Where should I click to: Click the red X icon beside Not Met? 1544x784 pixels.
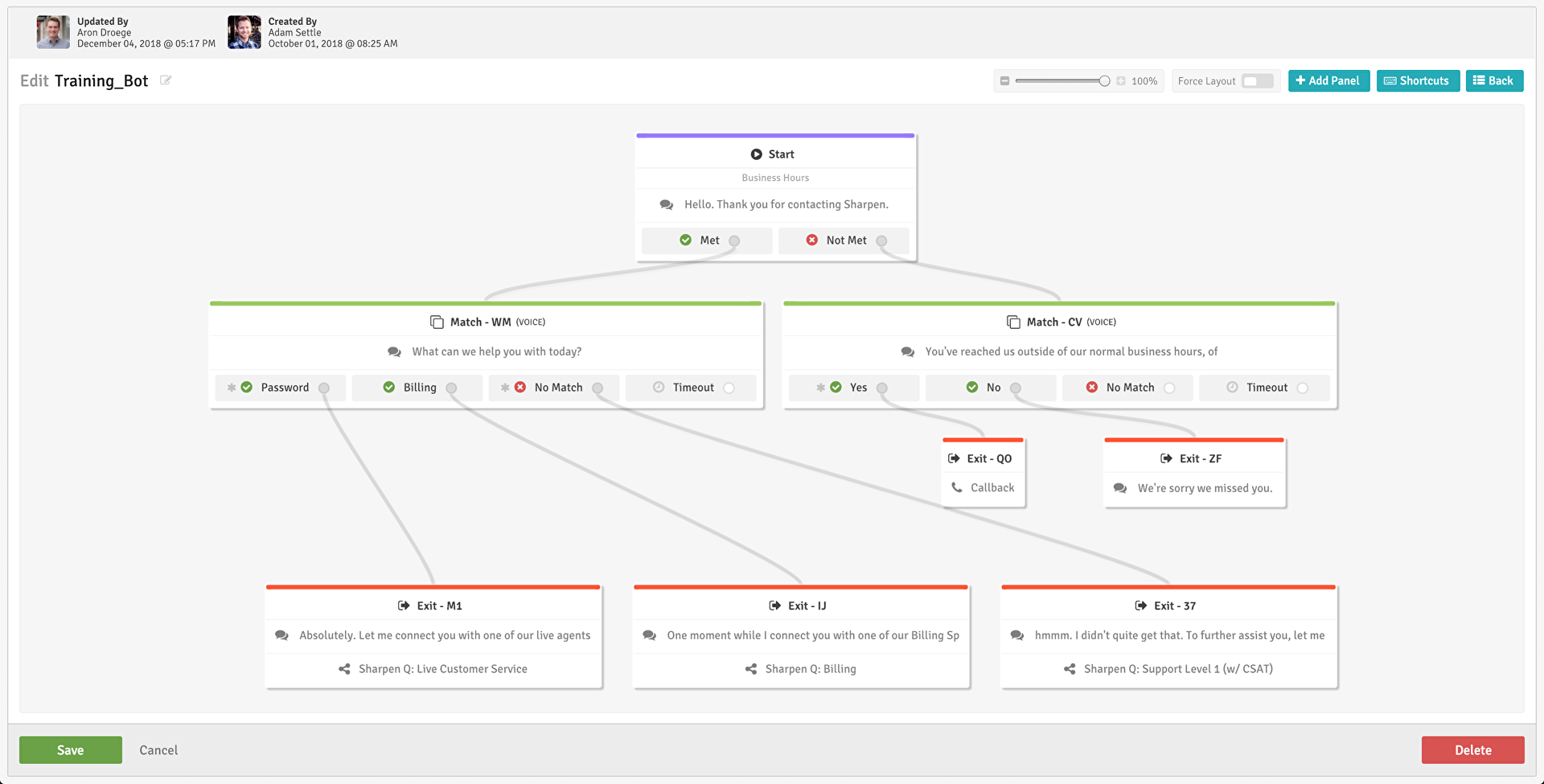[812, 240]
